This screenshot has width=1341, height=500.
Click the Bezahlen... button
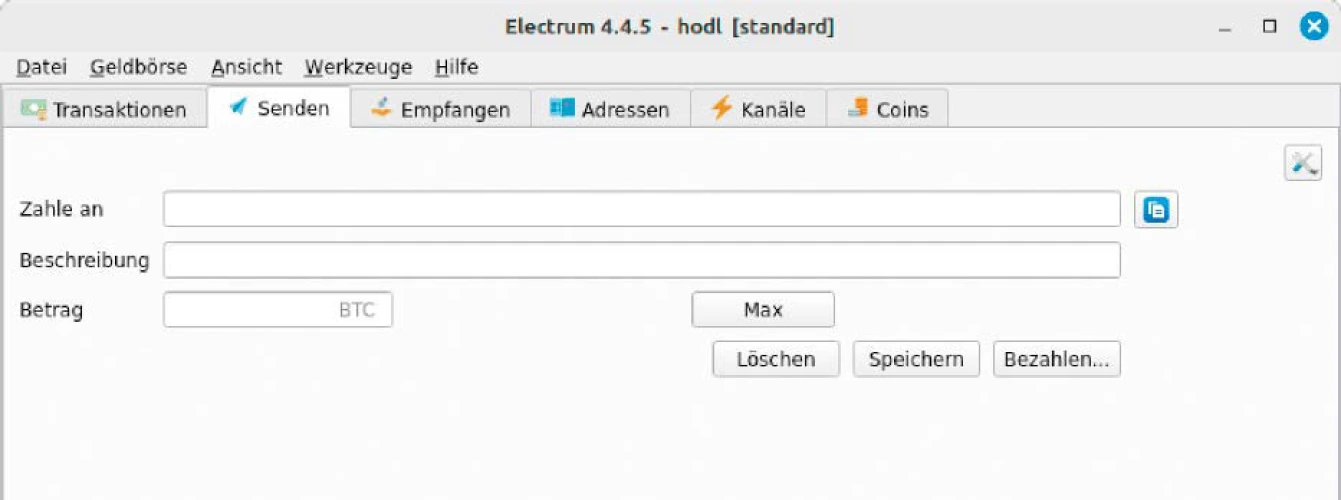(1056, 359)
